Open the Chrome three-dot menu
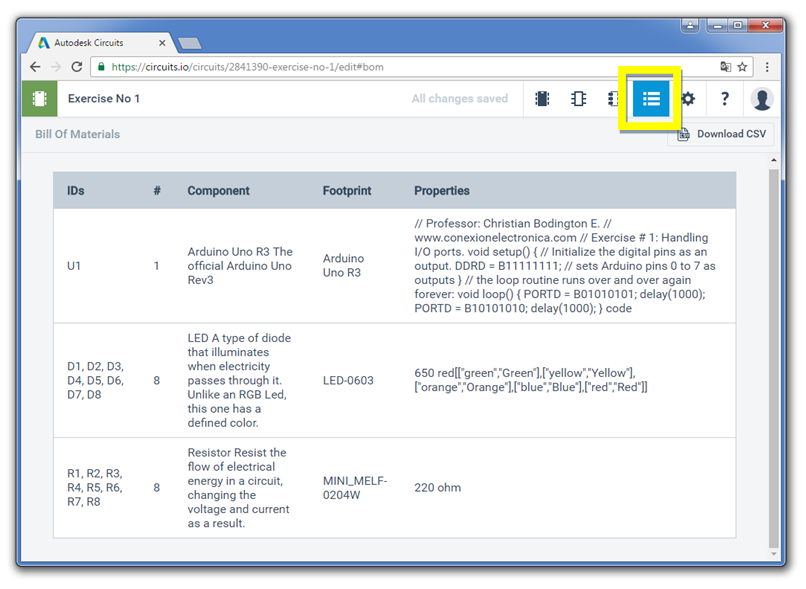 [767, 67]
